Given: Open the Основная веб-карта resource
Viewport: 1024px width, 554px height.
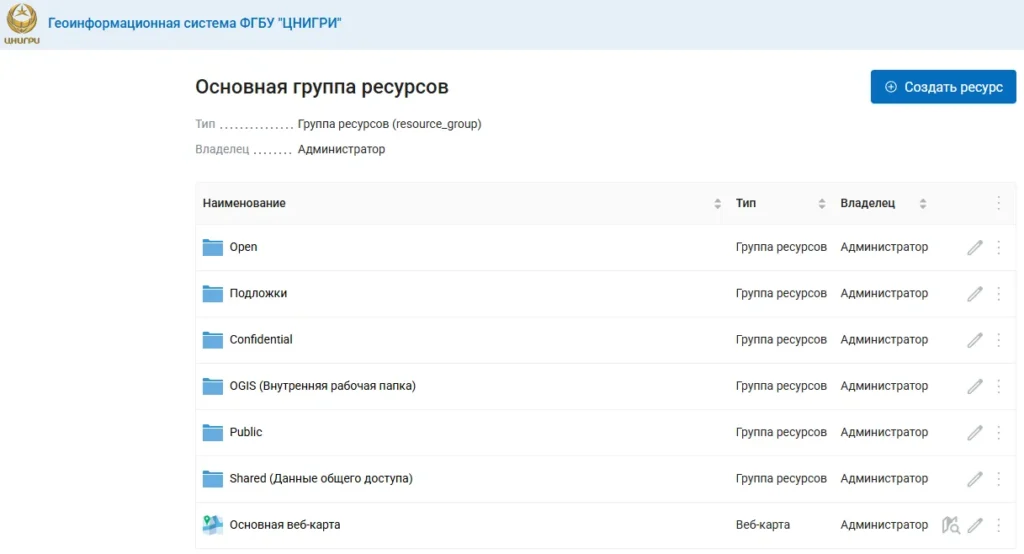Looking at the screenshot, I should [285, 525].
